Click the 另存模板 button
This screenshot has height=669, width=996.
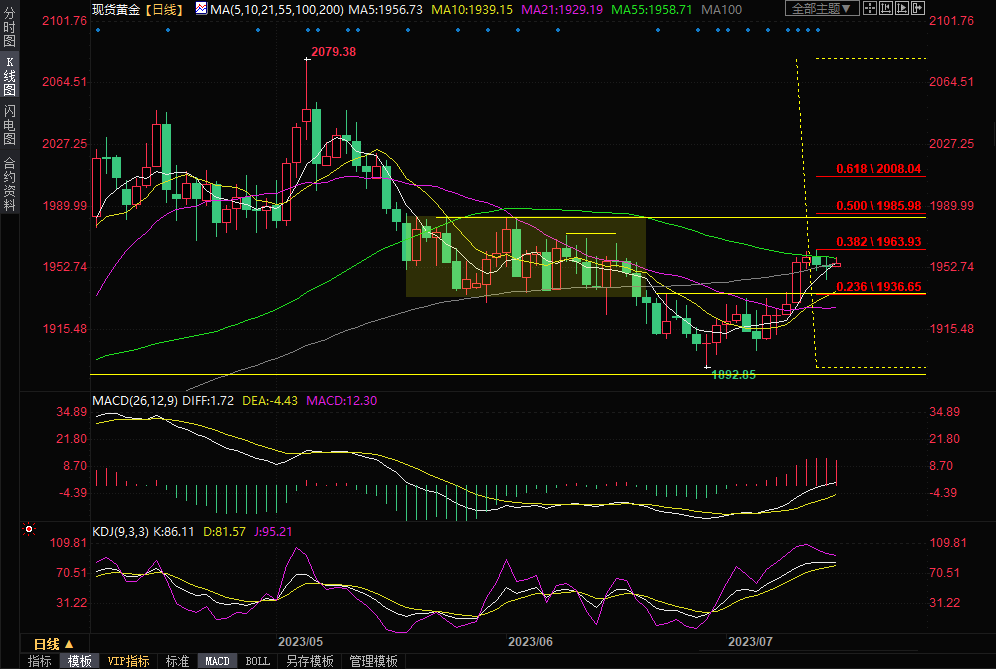coord(310,661)
